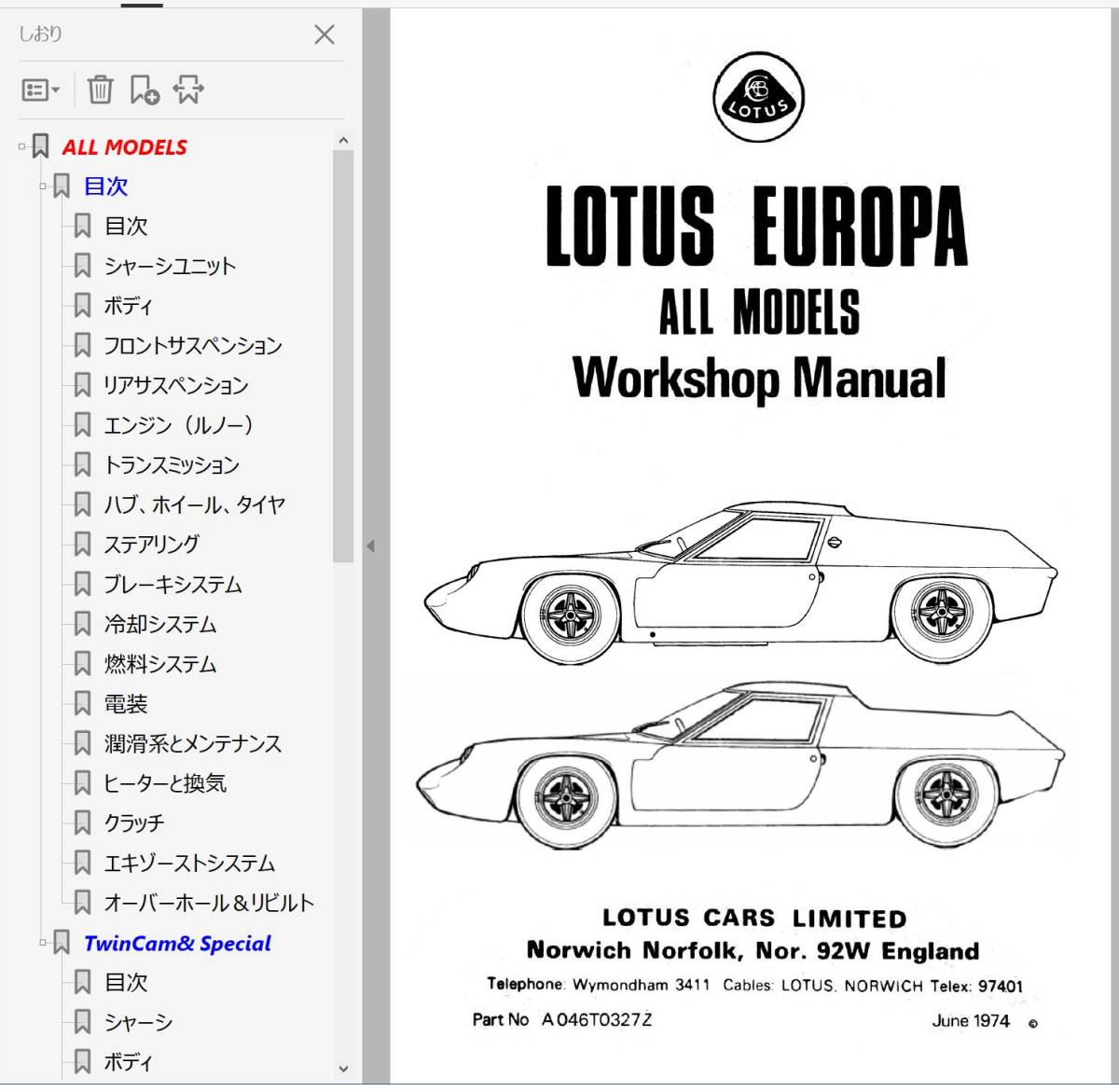Click bookmark icon beside フロントサスペンション
This screenshot has height=1092, width=1119.
tap(82, 345)
